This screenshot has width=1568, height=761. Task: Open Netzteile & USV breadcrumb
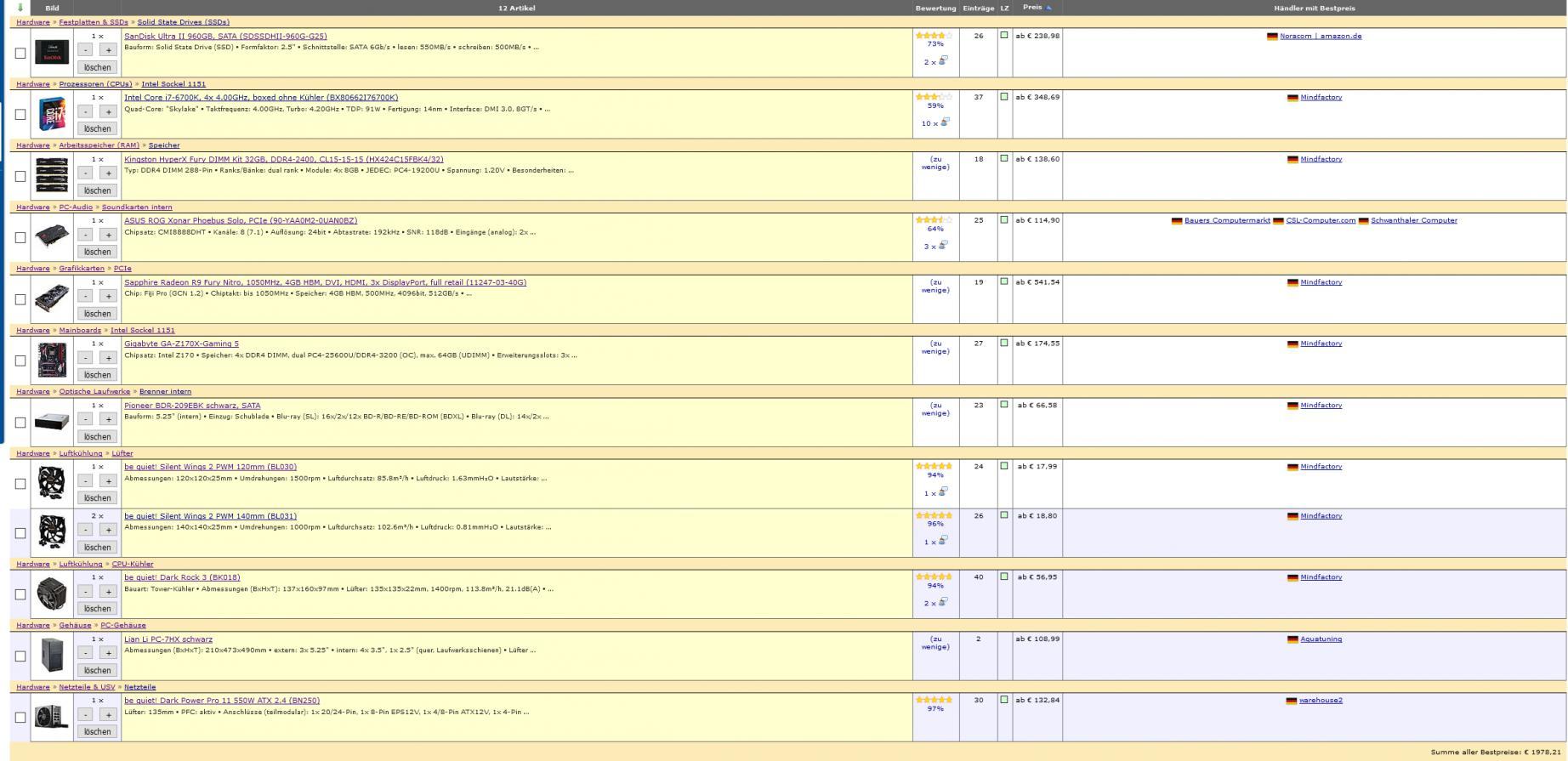tap(87, 687)
